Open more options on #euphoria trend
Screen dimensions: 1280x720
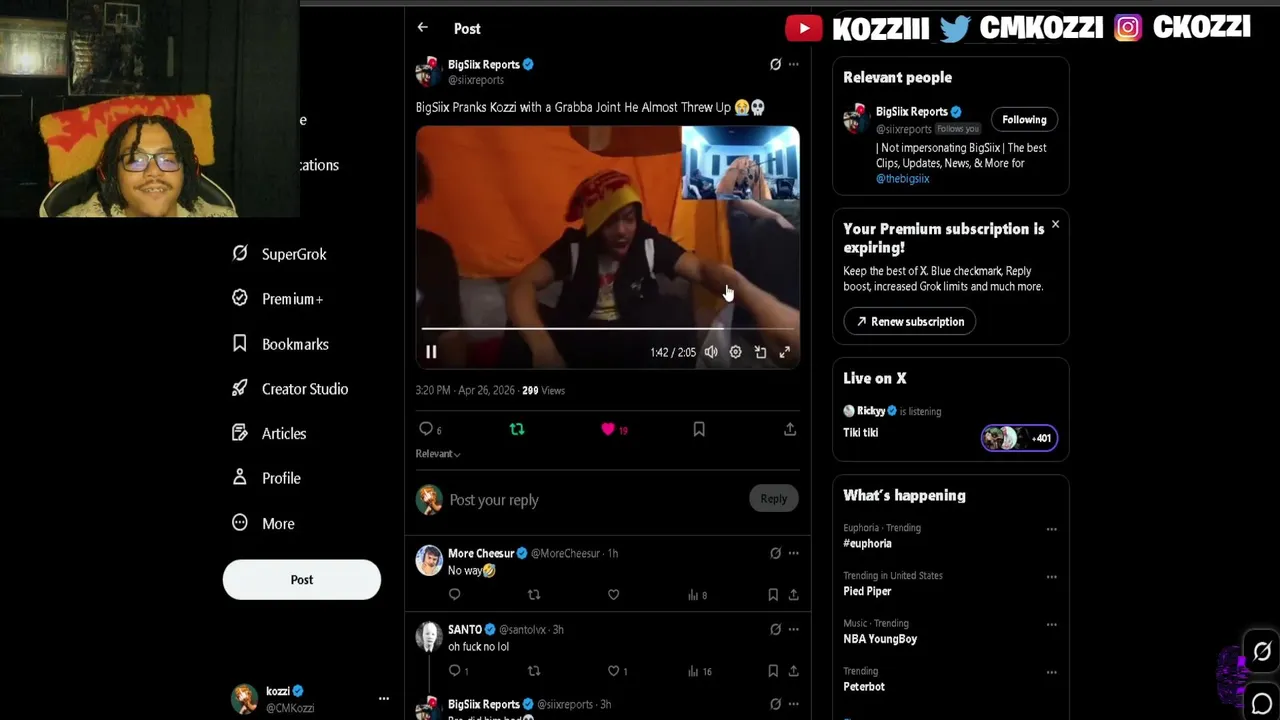point(1051,529)
